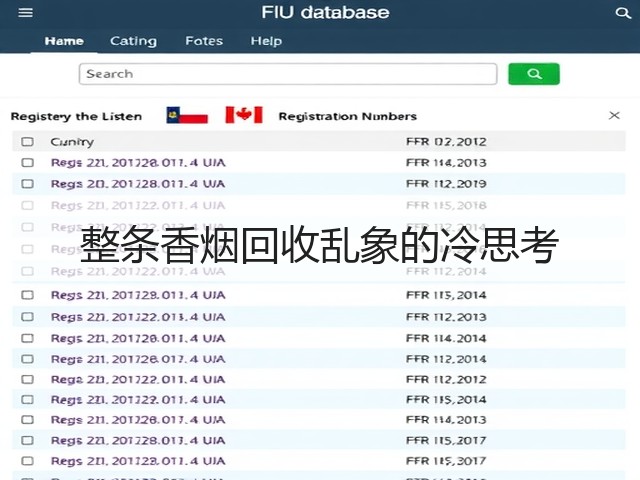Open the Regs link for FFR 112,2013
640x480 pixels.
[138, 317]
